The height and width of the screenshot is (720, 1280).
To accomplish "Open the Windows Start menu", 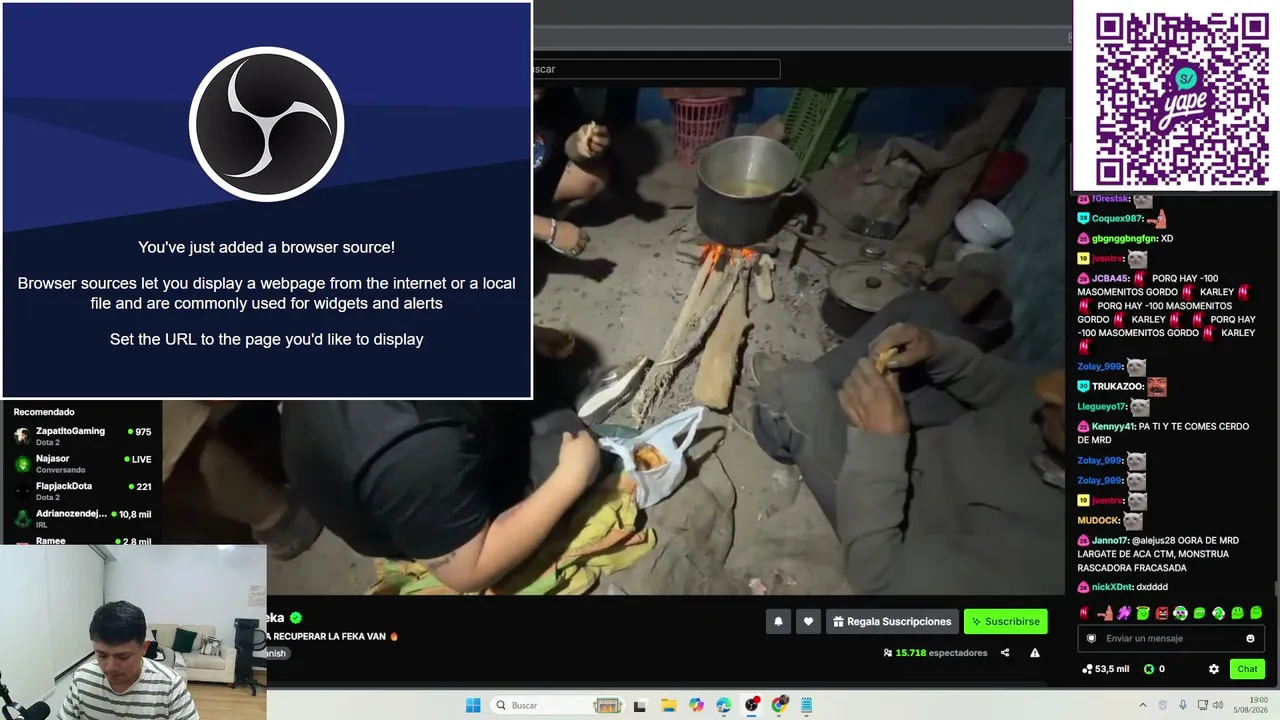I will (x=473, y=705).
